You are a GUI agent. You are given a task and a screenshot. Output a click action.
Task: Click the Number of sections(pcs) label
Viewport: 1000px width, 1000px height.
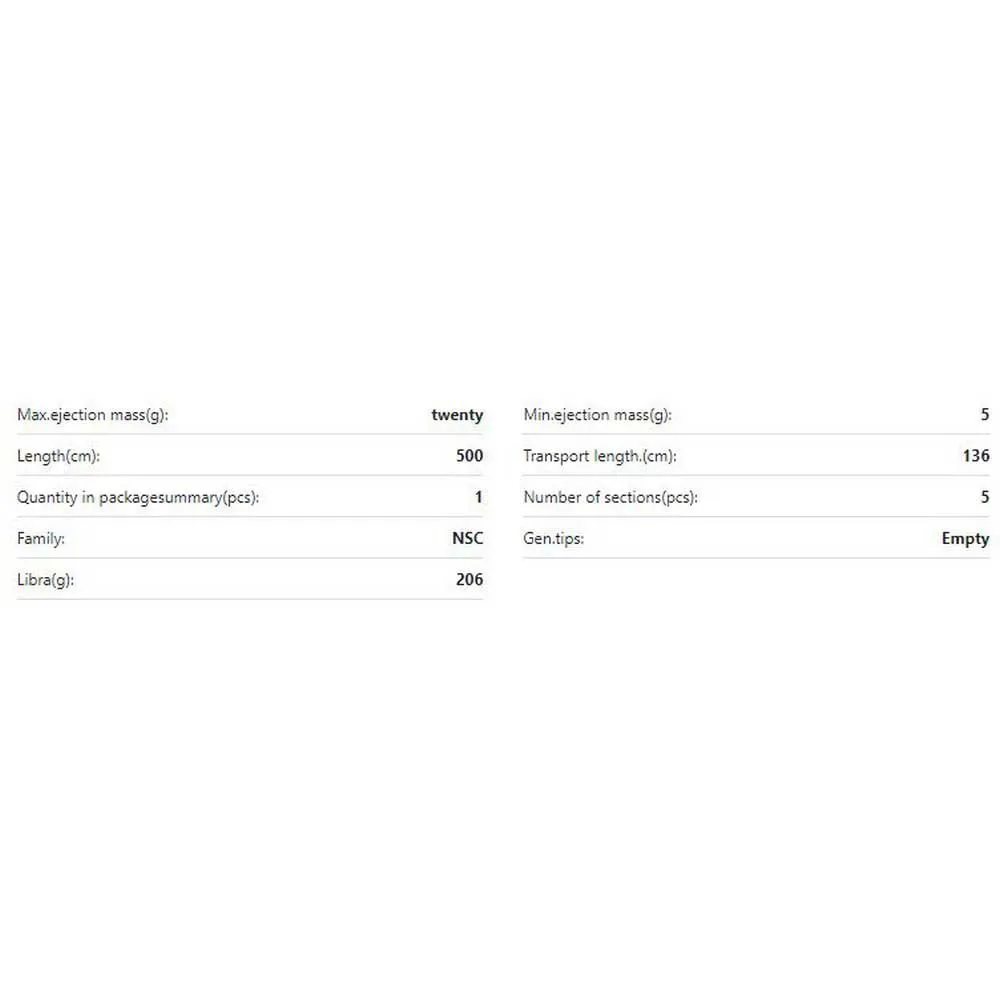tap(611, 497)
